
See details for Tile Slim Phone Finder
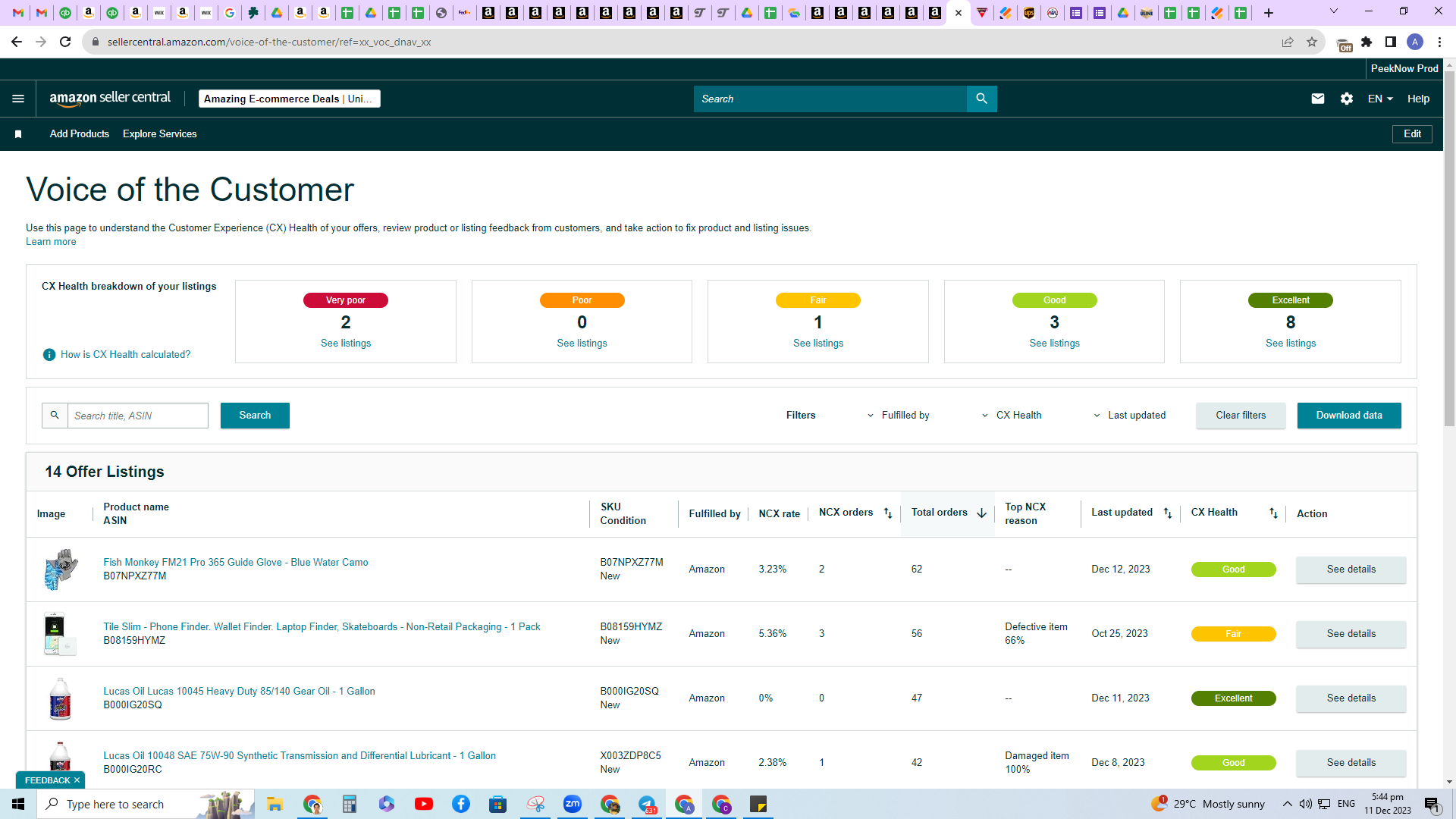pos(1351,634)
